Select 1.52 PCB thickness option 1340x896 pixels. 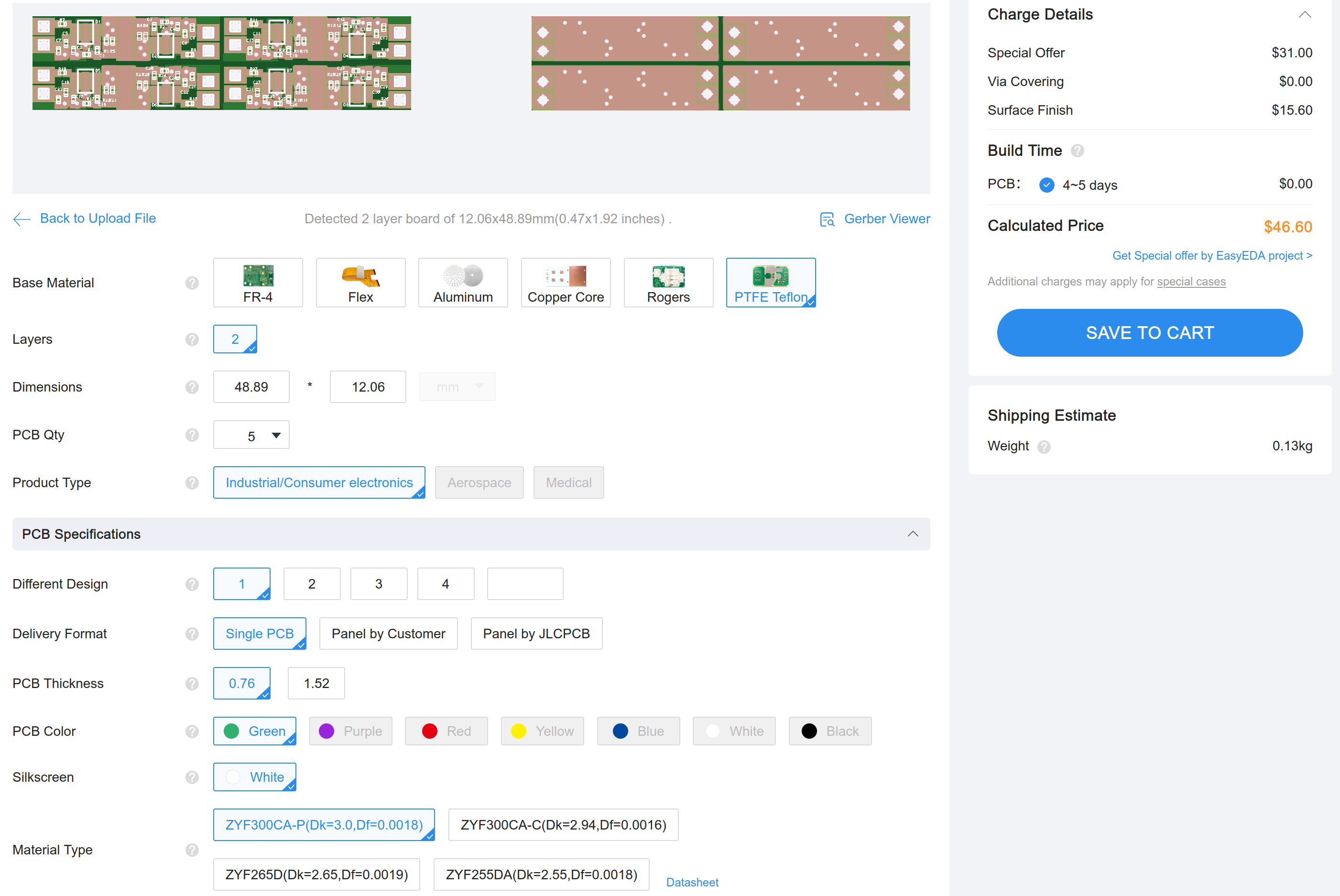(x=316, y=683)
